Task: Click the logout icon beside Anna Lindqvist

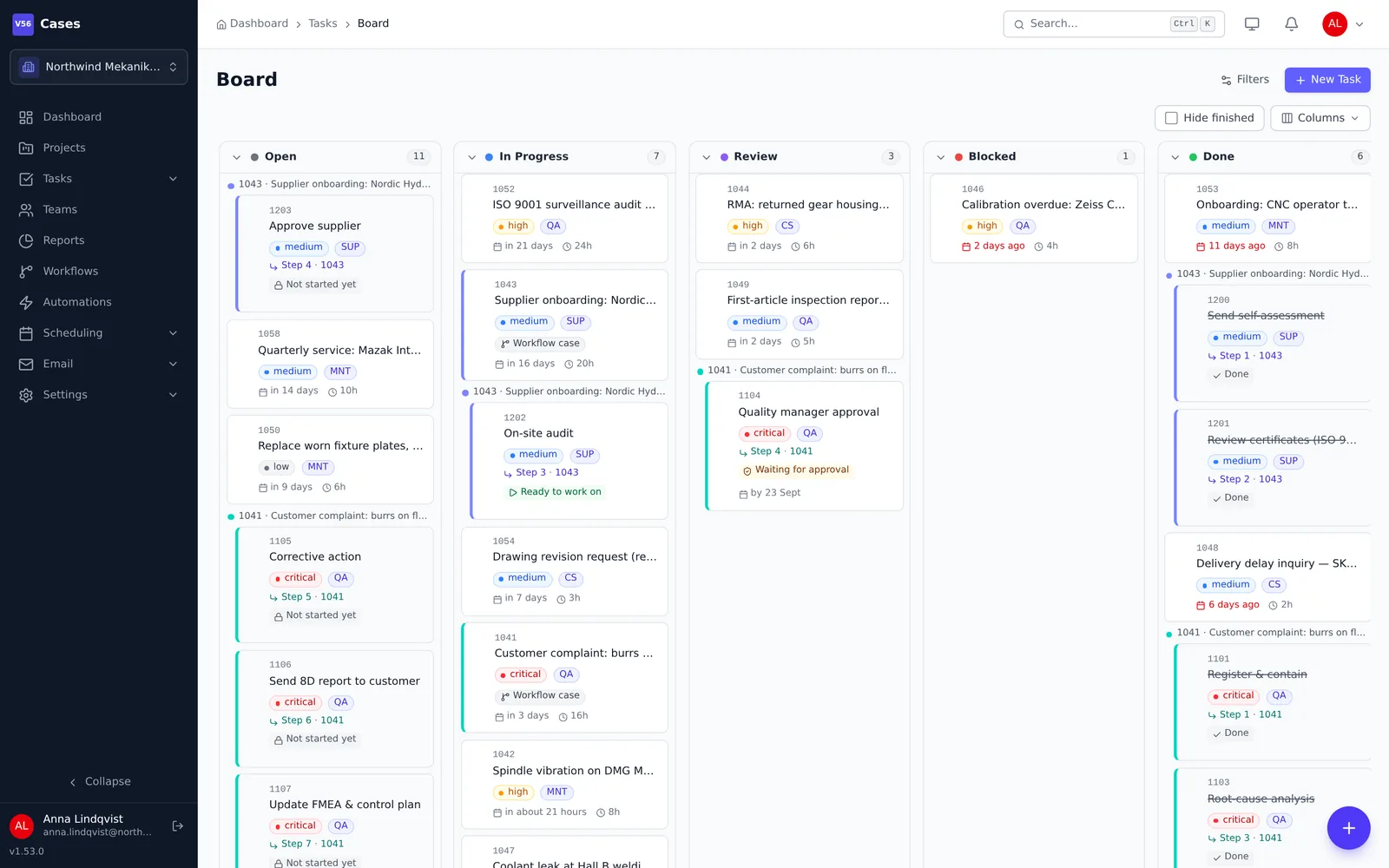Action: [x=178, y=826]
